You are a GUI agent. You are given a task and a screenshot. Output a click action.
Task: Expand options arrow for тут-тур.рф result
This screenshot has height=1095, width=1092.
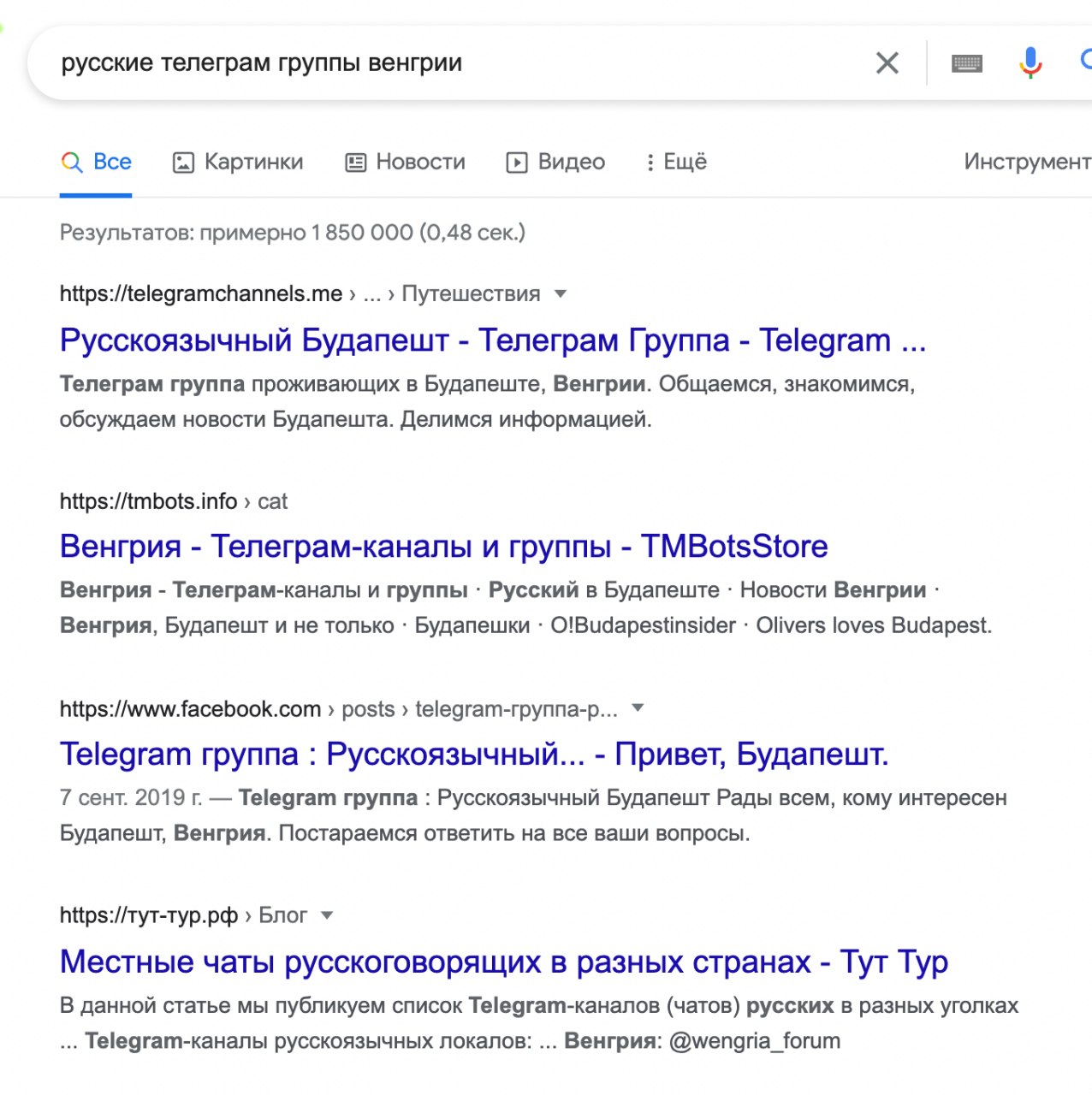(x=326, y=915)
